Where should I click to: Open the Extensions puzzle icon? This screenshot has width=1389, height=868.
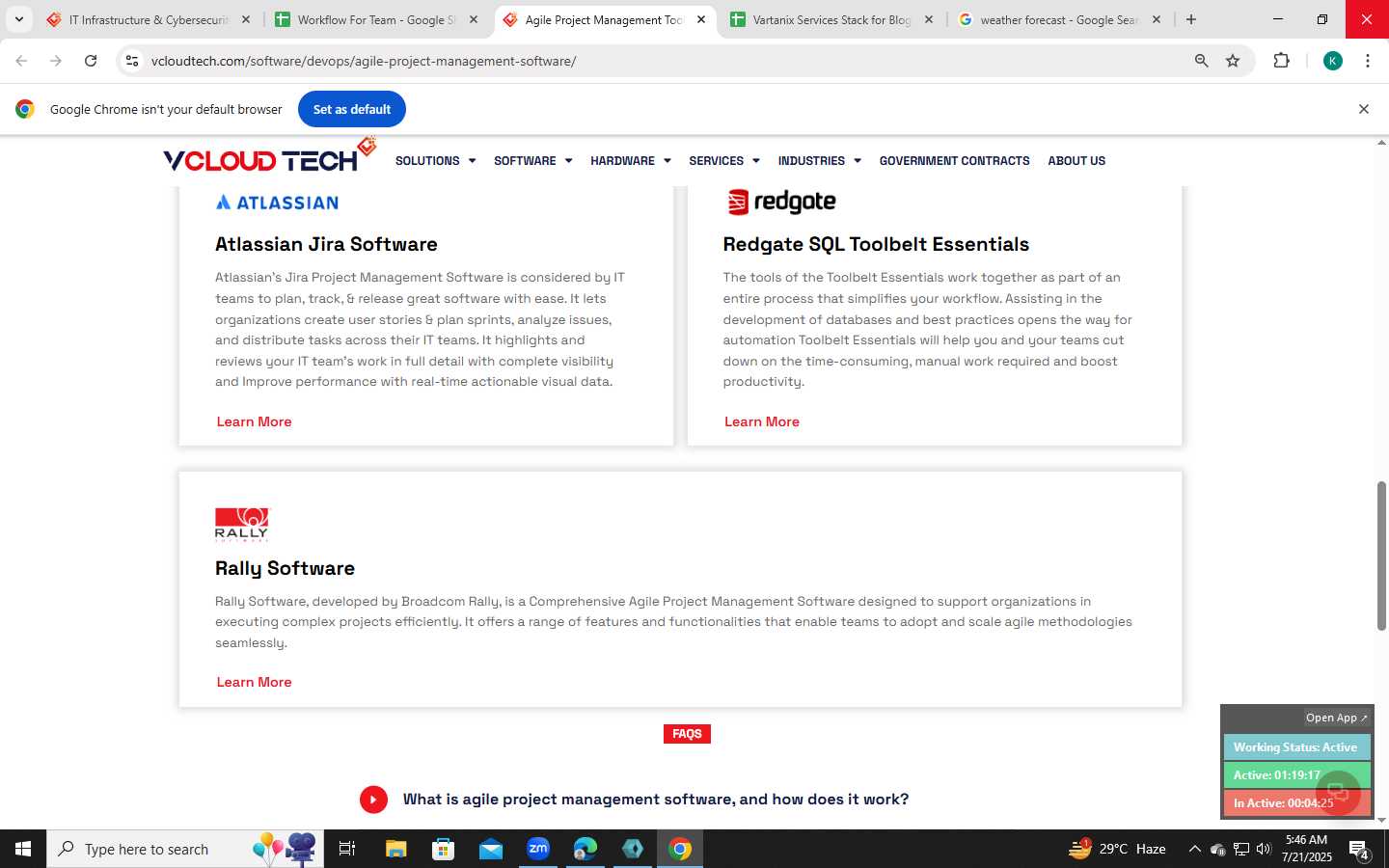point(1281,61)
